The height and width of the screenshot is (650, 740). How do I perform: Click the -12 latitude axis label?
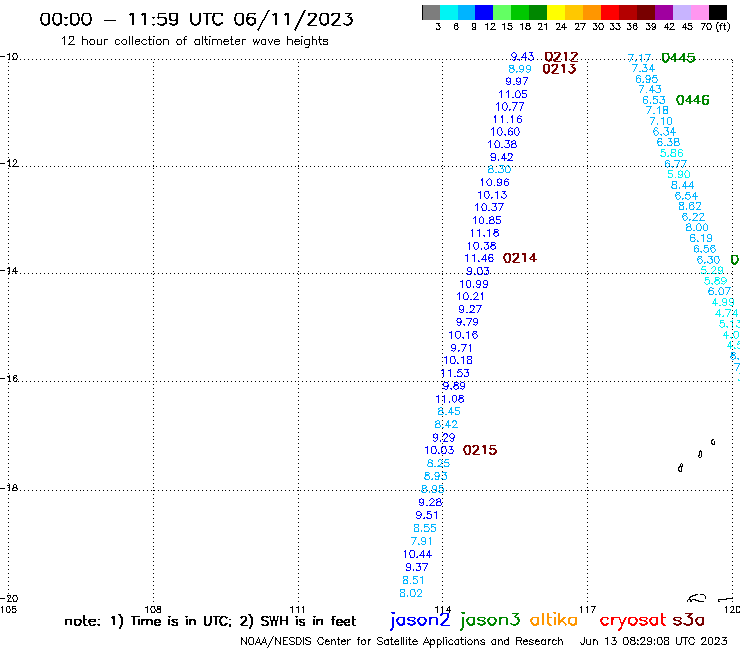[9, 163]
